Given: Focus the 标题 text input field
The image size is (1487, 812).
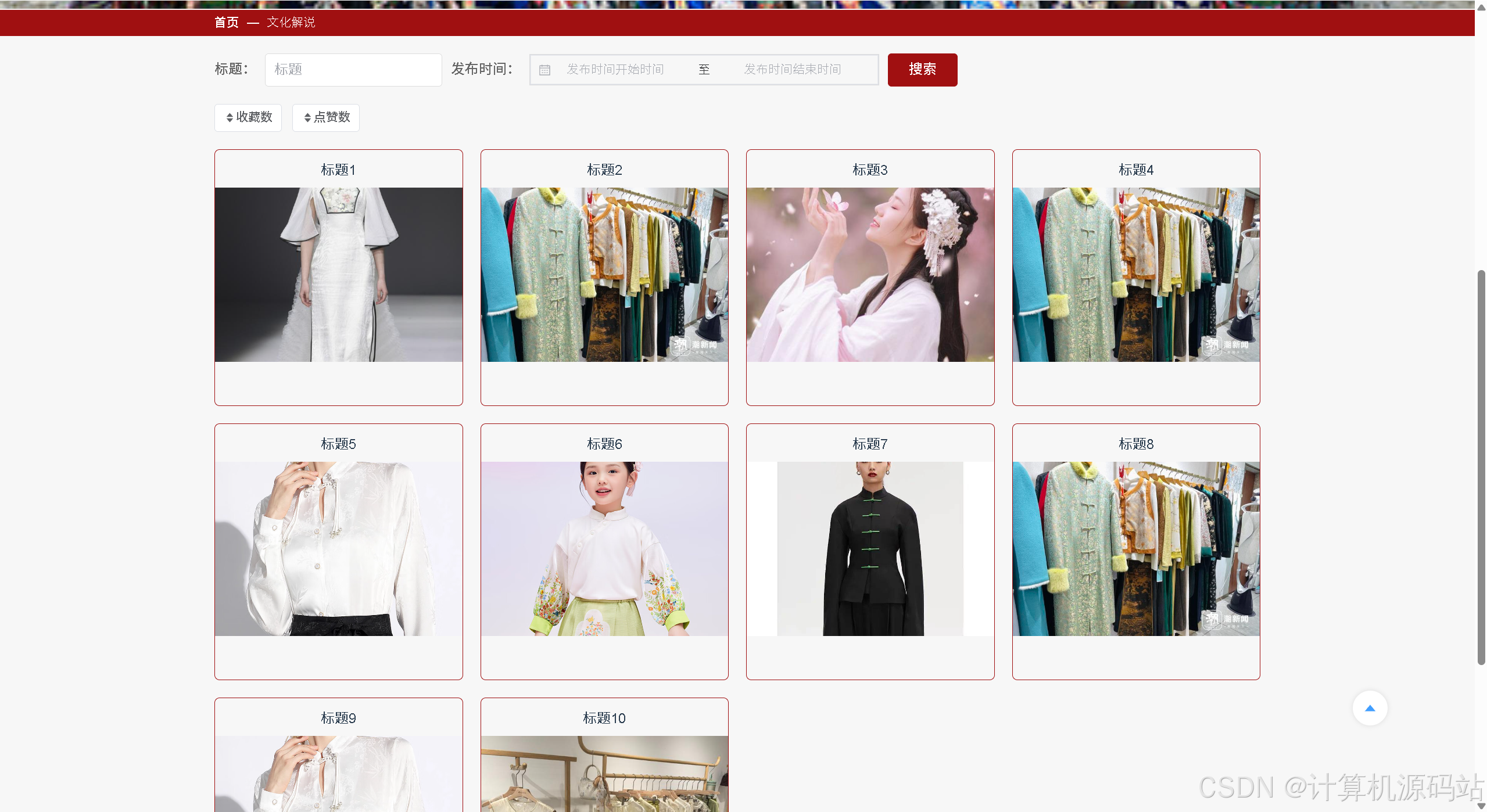Looking at the screenshot, I should tap(353, 70).
